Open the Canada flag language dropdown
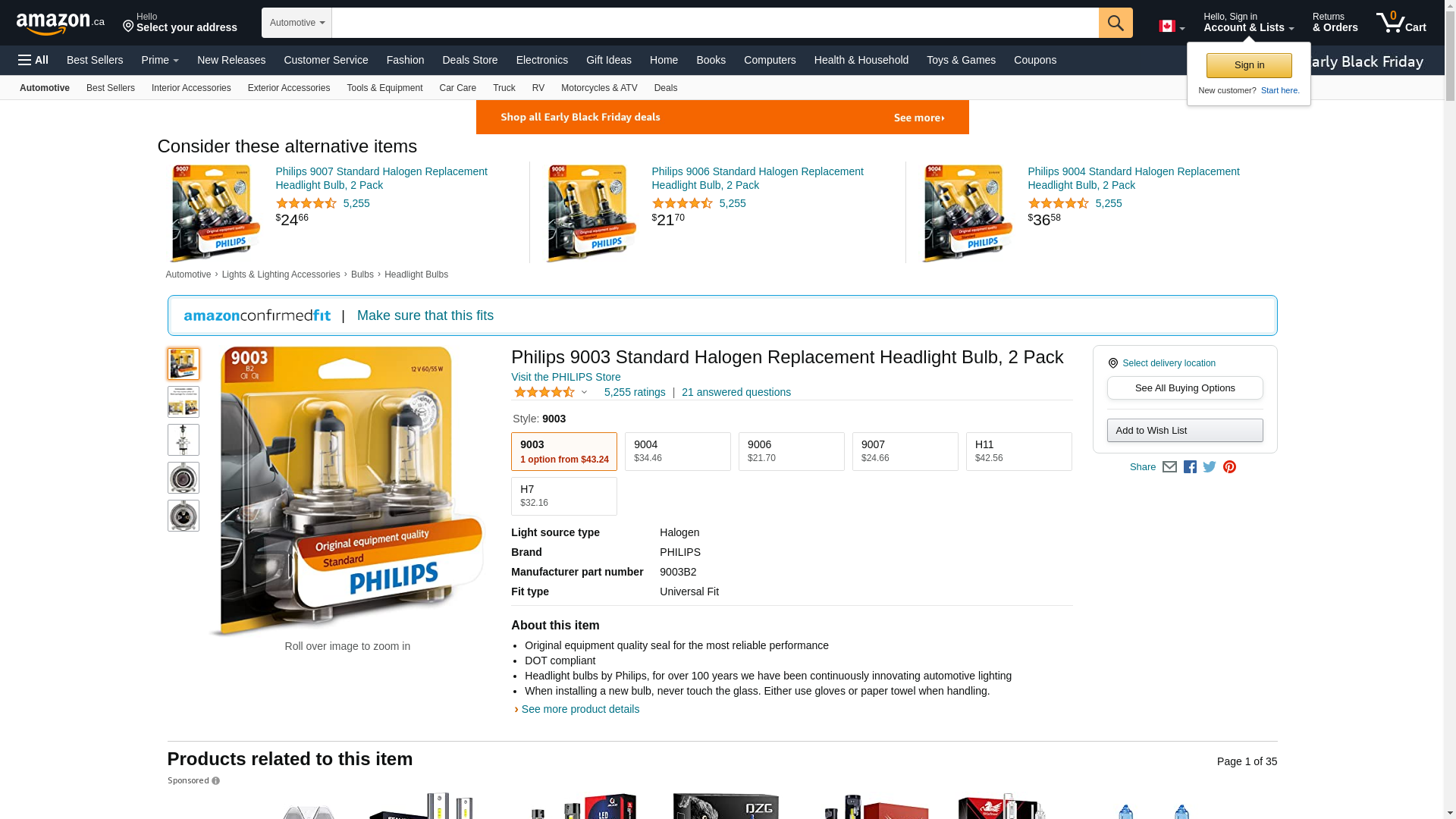1456x819 pixels. [x=1172, y=27]
